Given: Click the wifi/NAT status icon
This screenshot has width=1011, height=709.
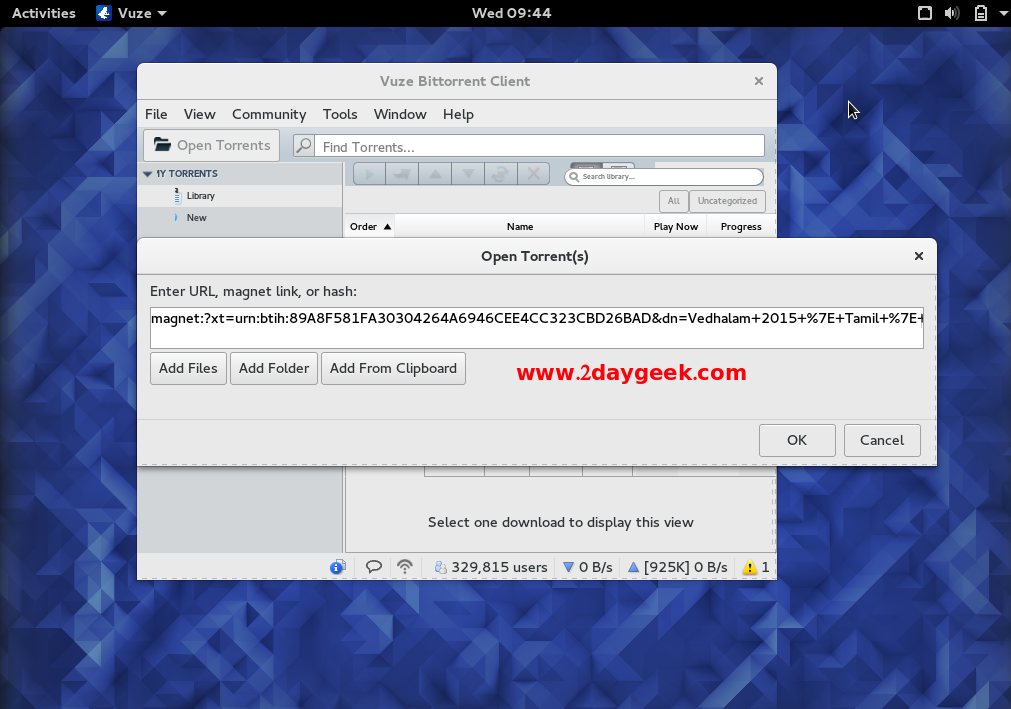Looking at the screenshot, I should point(405,567).
